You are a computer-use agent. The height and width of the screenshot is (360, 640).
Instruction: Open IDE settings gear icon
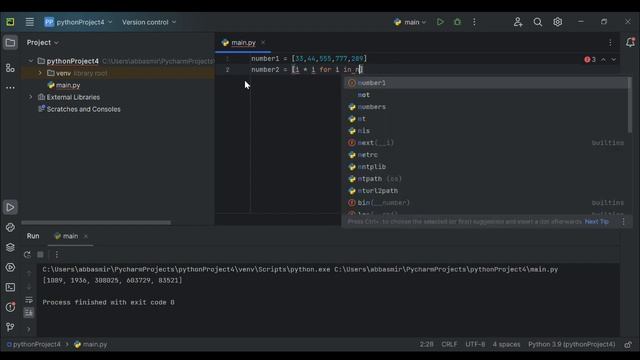(x=558, y=22)
